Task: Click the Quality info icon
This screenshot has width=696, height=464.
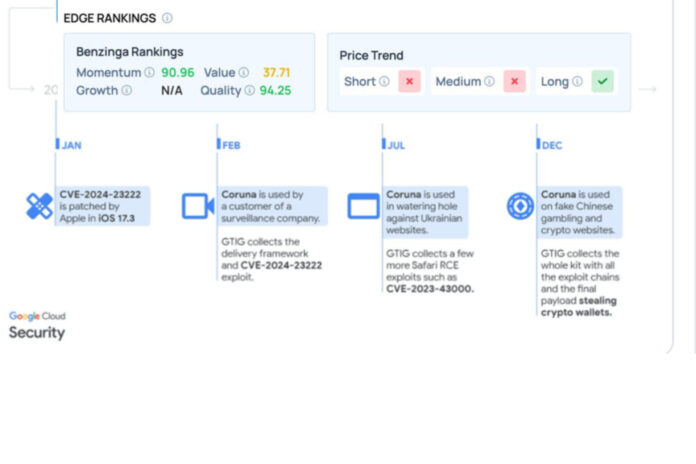Action: click(248, 90)
